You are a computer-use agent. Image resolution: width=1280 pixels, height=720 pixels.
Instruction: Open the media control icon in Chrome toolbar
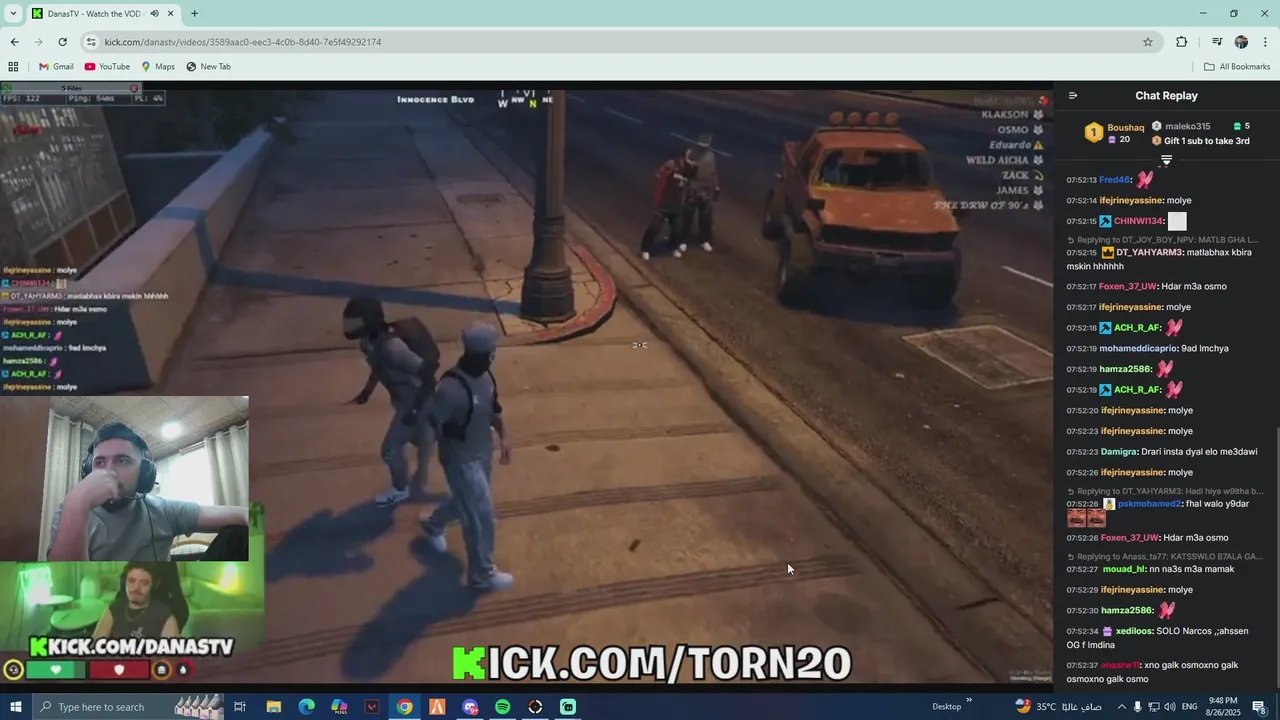coord(1217,42)
